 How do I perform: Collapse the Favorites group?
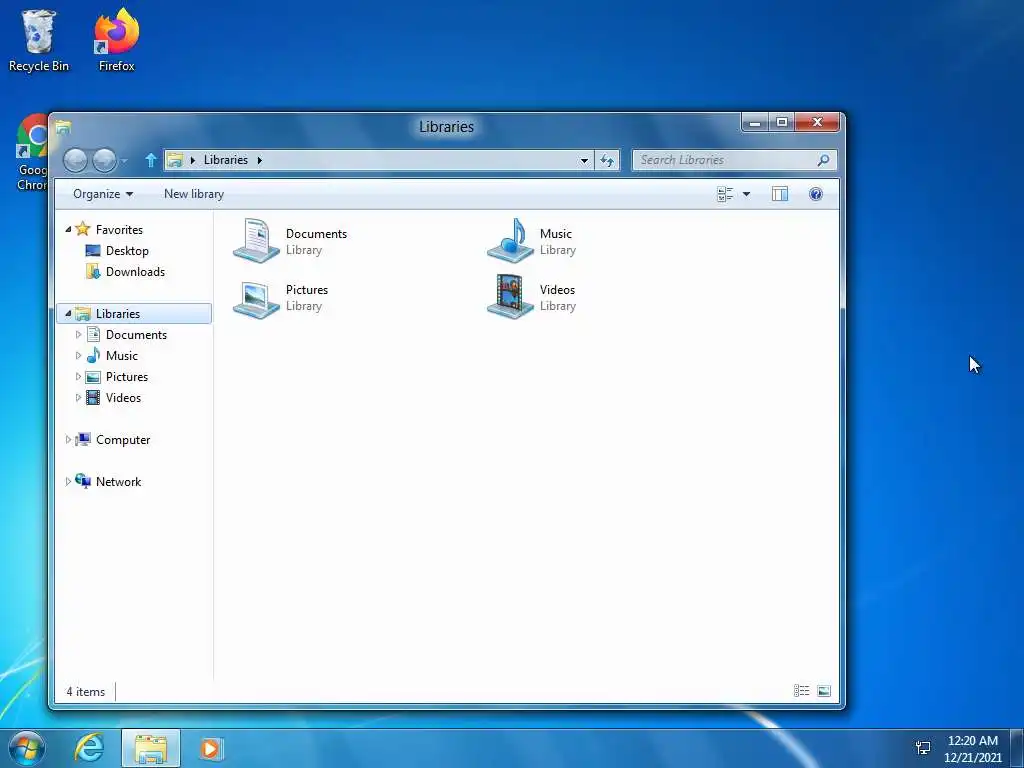click(68, 229)
